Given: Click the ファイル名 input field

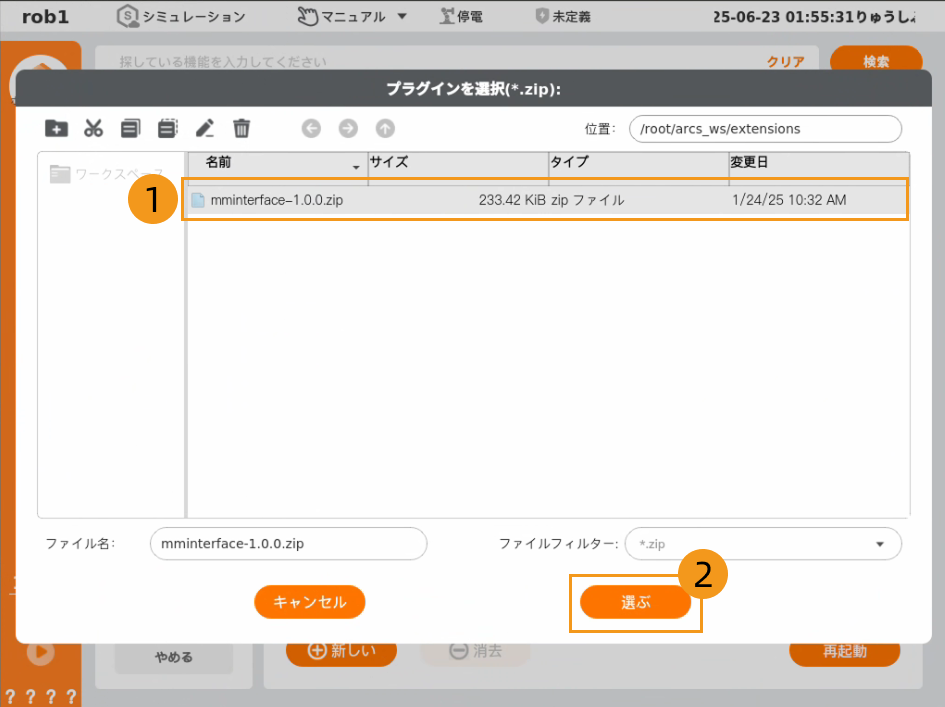Looking at the screenshot, I should [288, 544].
